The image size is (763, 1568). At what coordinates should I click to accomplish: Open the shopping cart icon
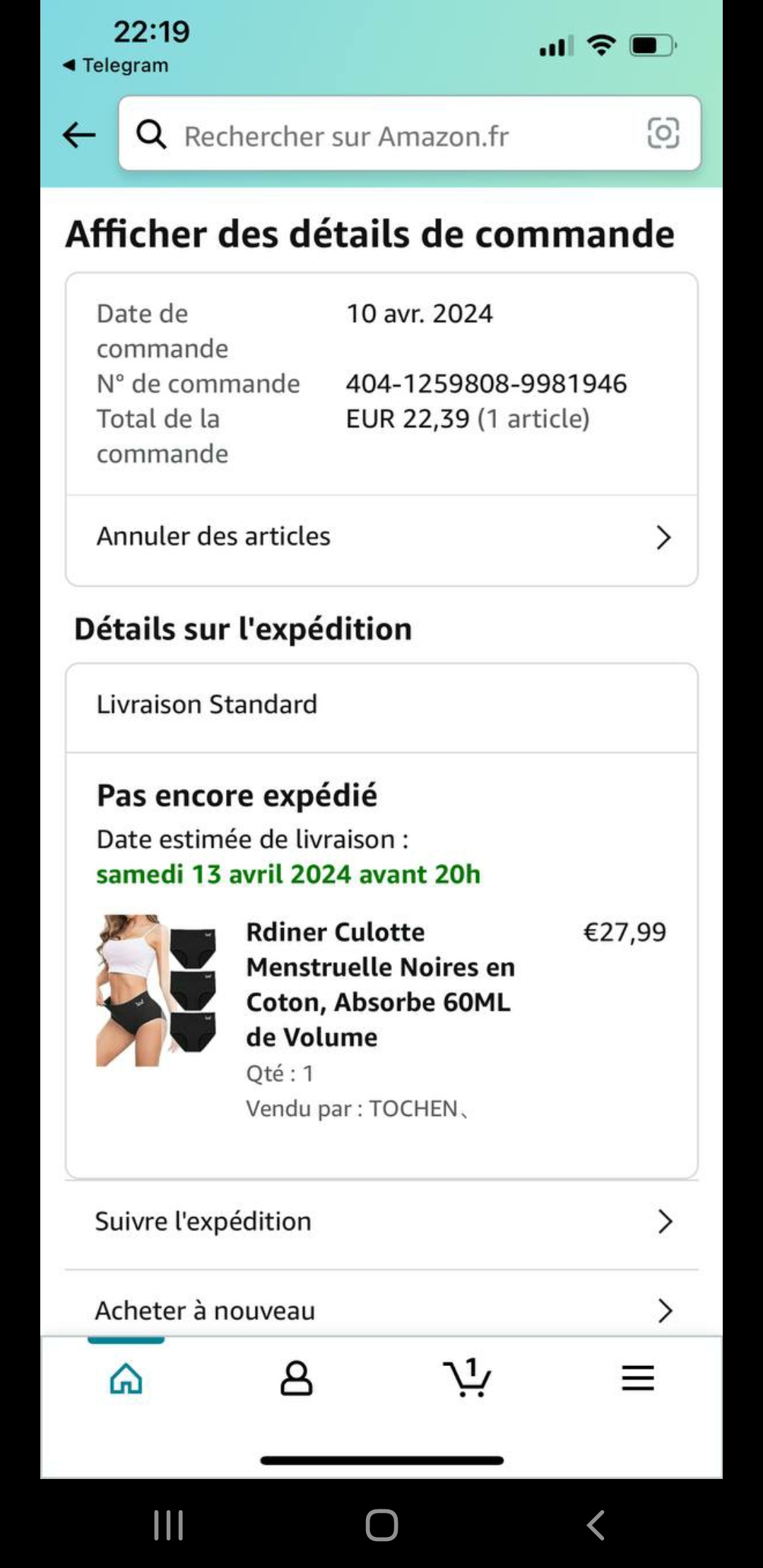(467, 1377)
